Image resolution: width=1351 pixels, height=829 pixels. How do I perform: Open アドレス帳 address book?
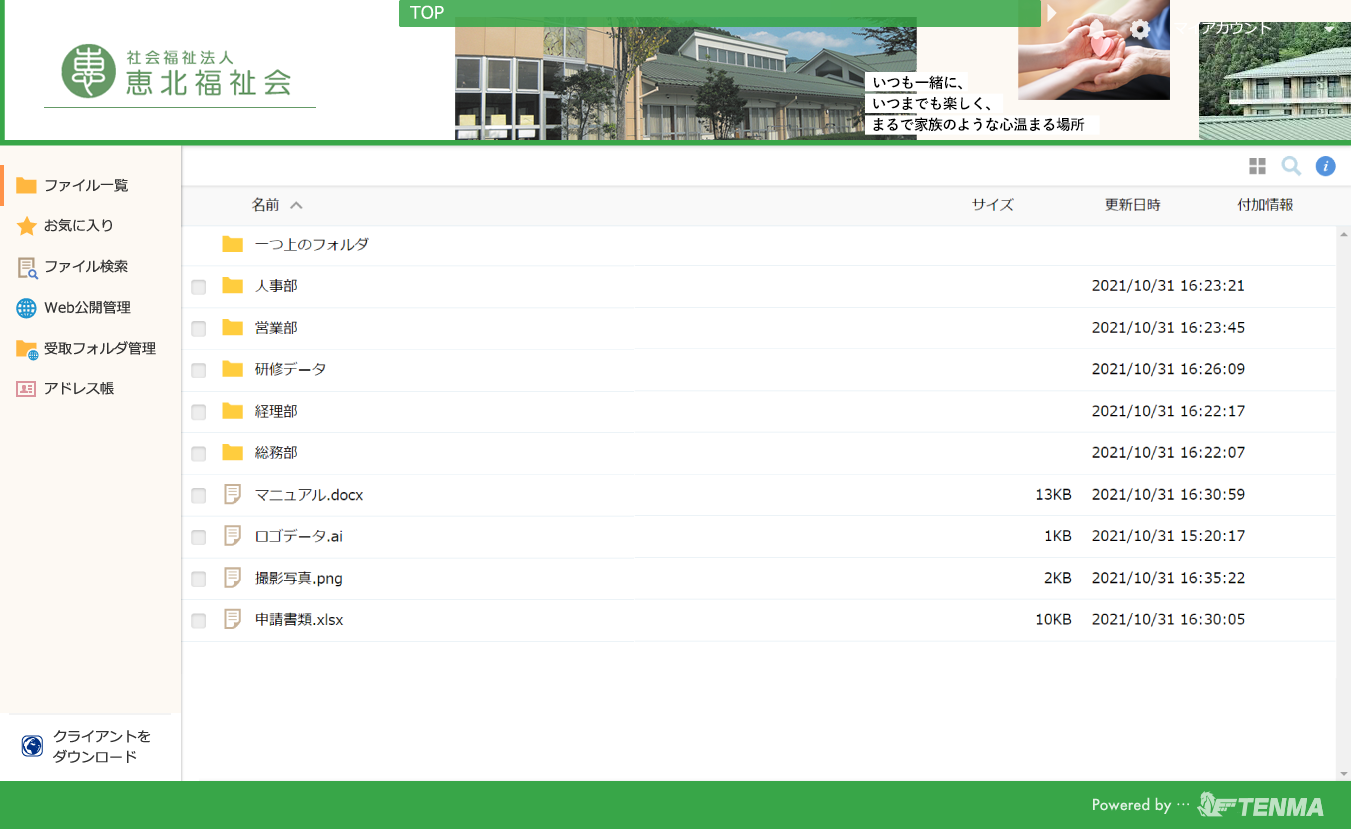(x=79, y=389)
